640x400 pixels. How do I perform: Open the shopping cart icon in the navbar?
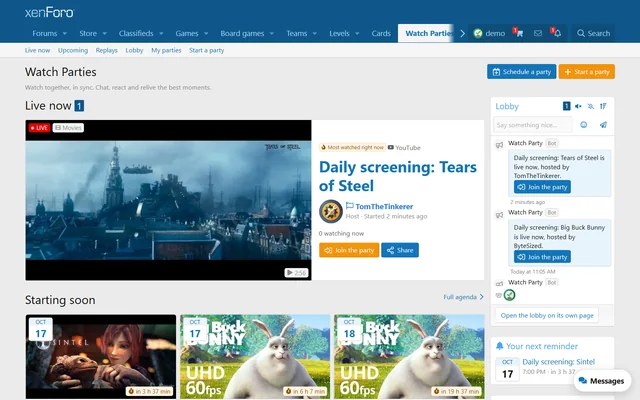519,33
